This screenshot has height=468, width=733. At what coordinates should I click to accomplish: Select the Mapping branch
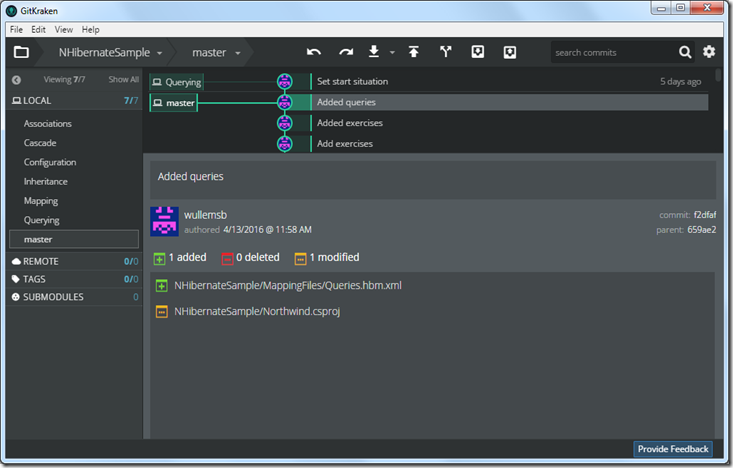[41, 201]
